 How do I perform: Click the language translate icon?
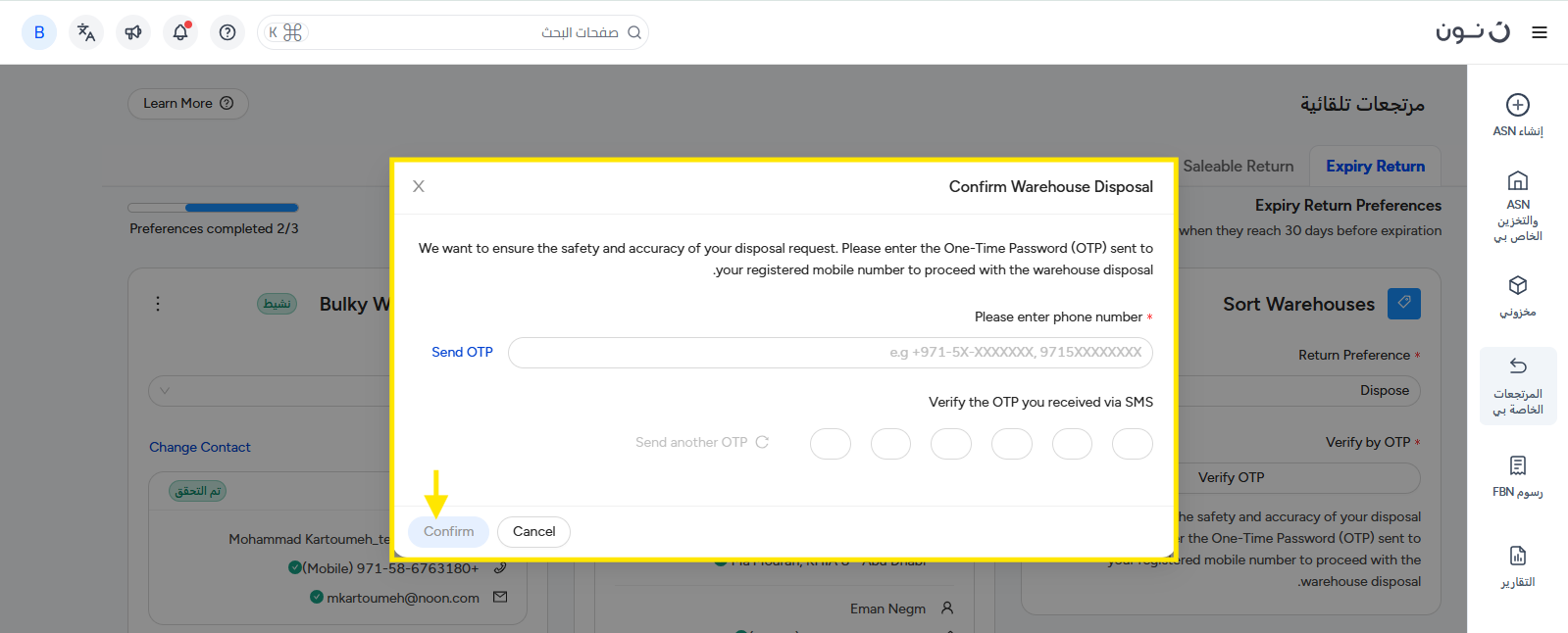point(86,32)
